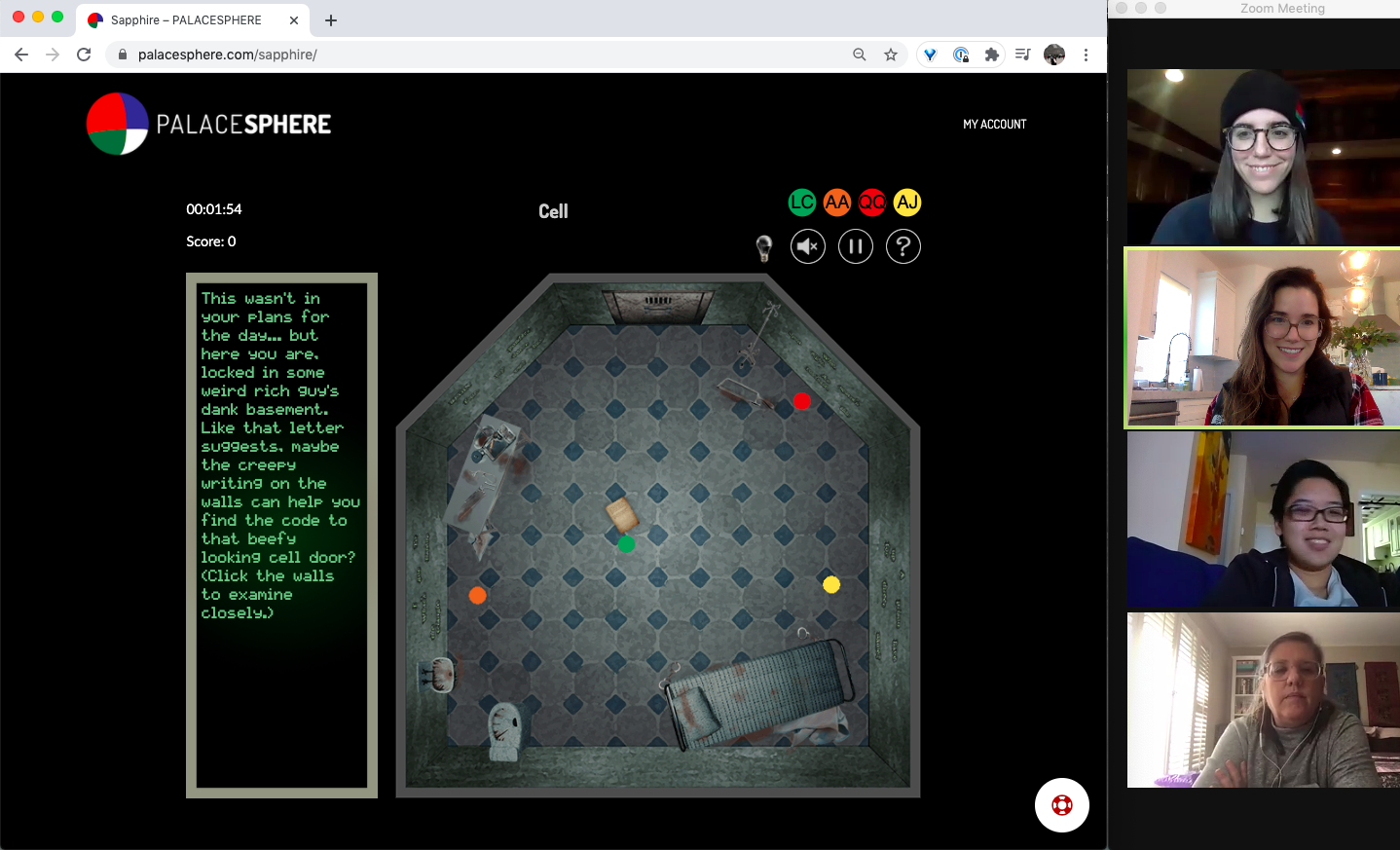1400x850 pixels.
Task: Open the lifebuoy support chat button
Action: [x=1062, y=805]
